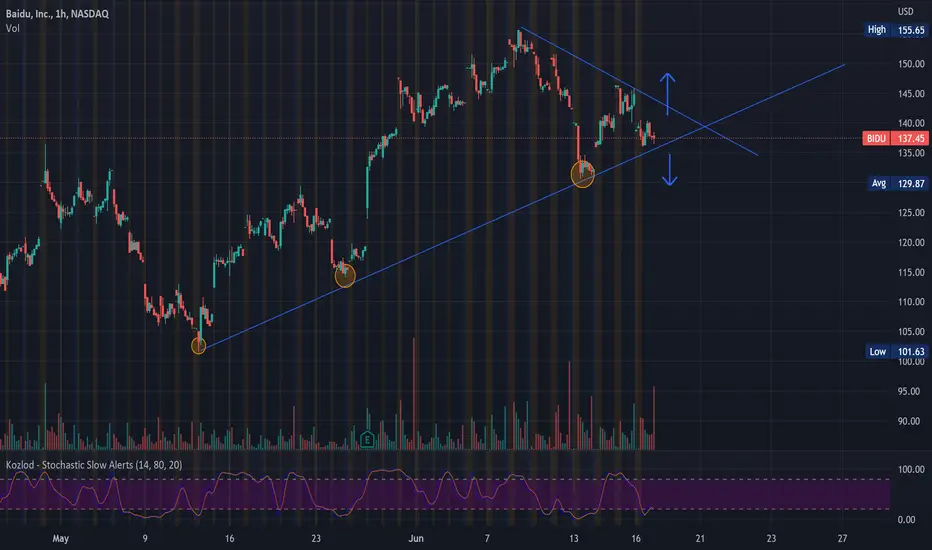This screenshot has width=932, height=550.
Task: Click the BIDU price tag 137.45
Action: coord(895,139)
